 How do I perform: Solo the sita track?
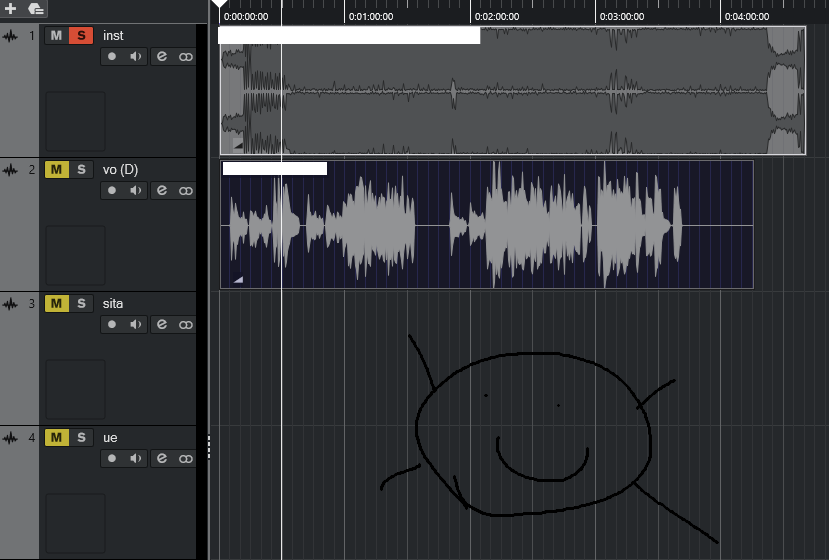coord(81,303)
